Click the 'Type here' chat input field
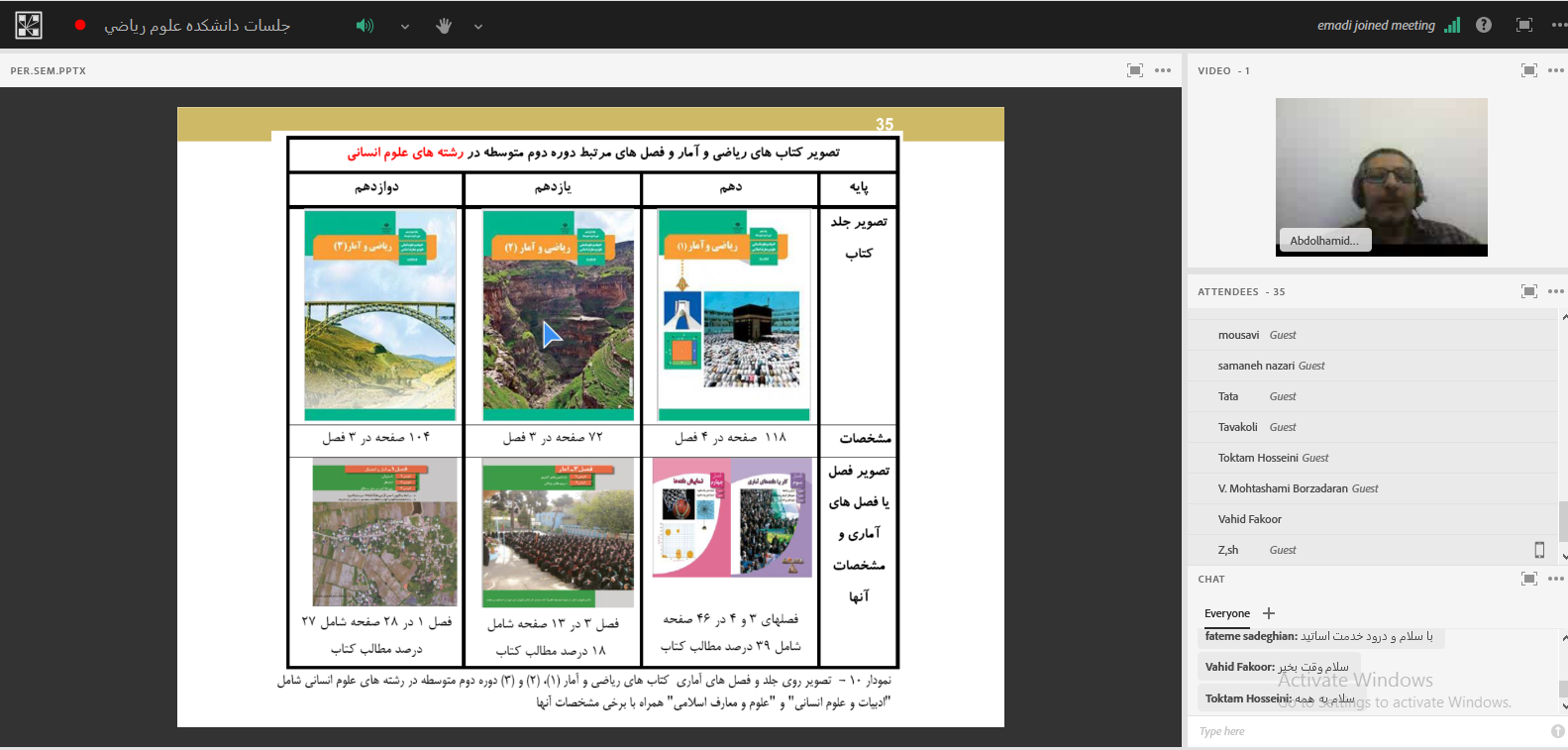1568x750 pixels. (x=1367, y=731)
